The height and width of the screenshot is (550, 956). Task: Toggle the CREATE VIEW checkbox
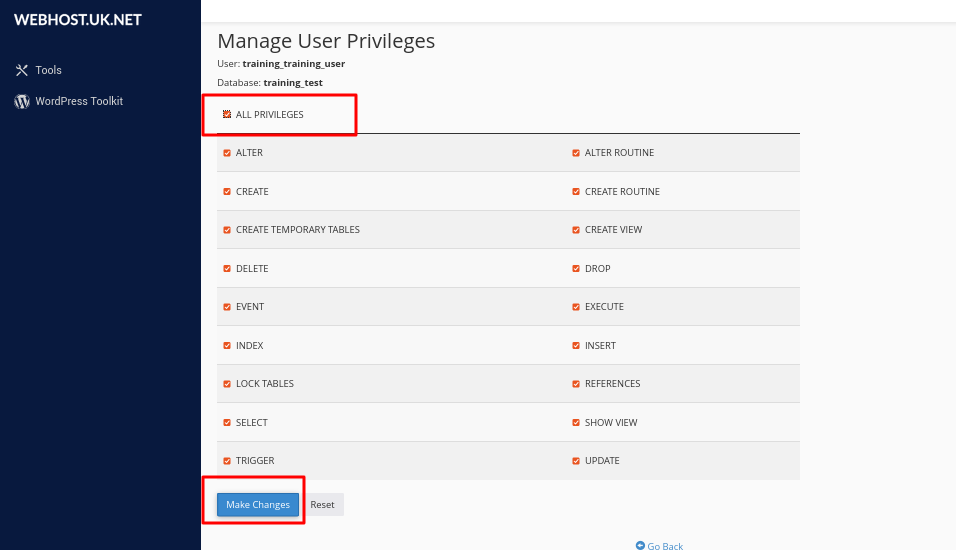pos(576,230)
